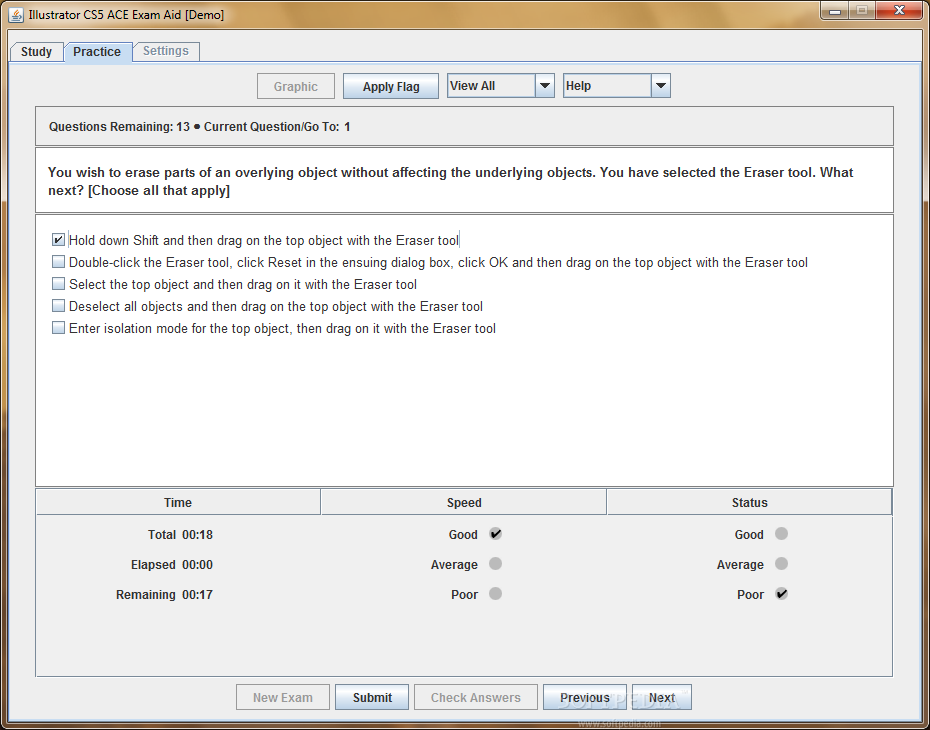Image resolution: width=930 pixels, height=730 pixels.
Task: Click the Help combo box field
Action: pyautogui.click(x=607, y=86)
